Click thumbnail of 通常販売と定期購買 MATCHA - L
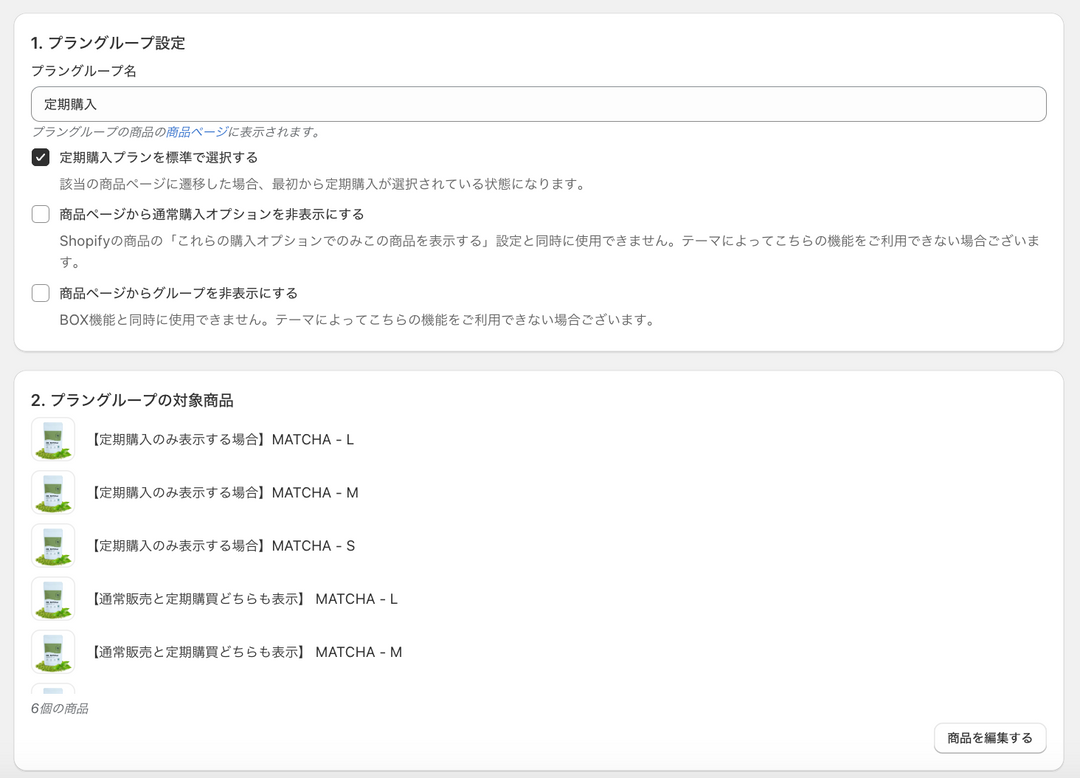1080x778 pixels. coord(53,598)
